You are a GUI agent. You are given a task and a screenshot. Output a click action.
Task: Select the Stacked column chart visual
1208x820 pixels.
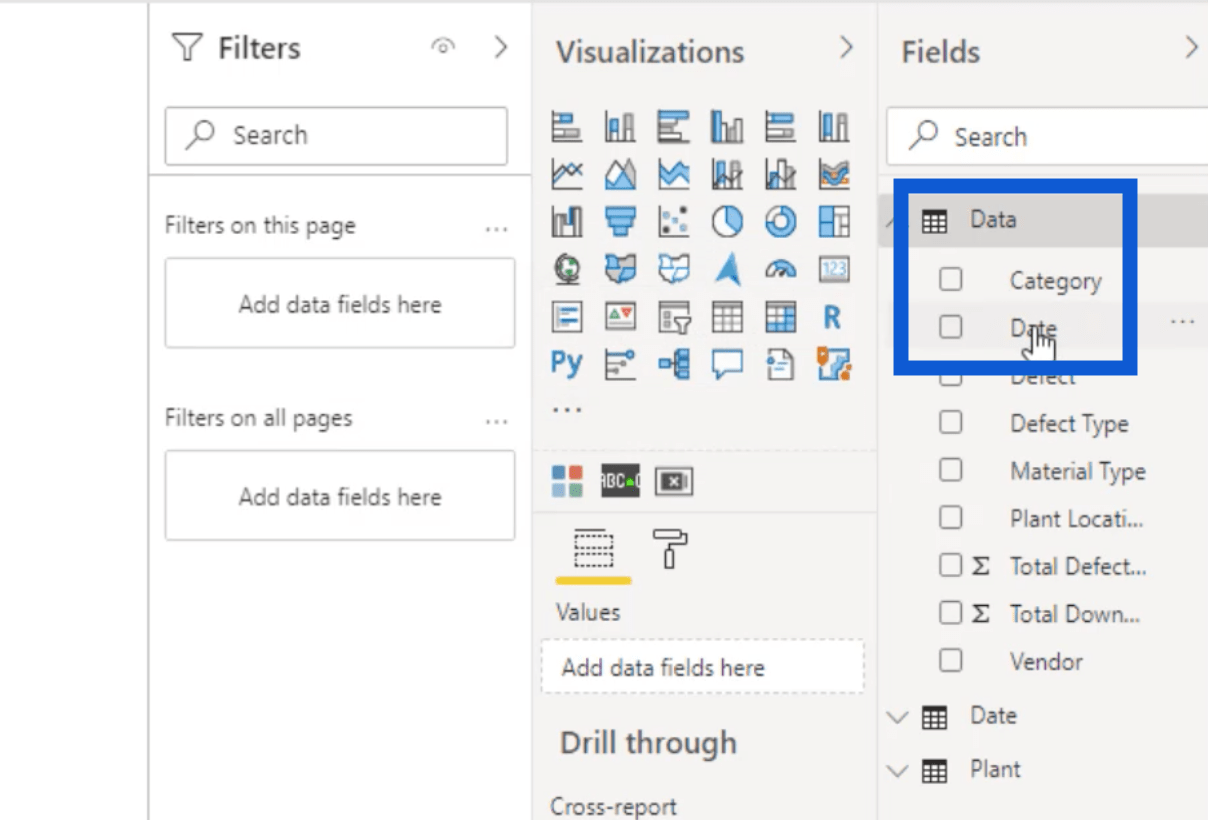[x=620, y=126]
